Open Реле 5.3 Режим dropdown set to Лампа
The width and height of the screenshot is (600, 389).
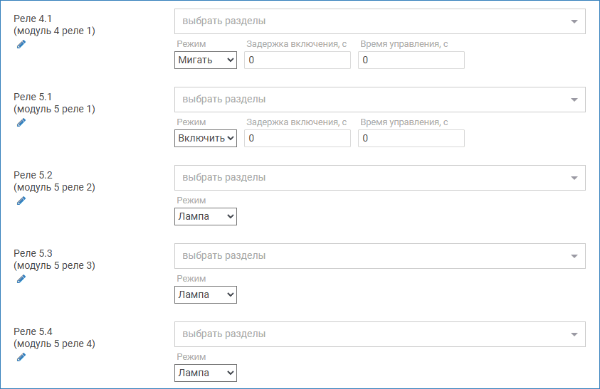click(205, 295)
